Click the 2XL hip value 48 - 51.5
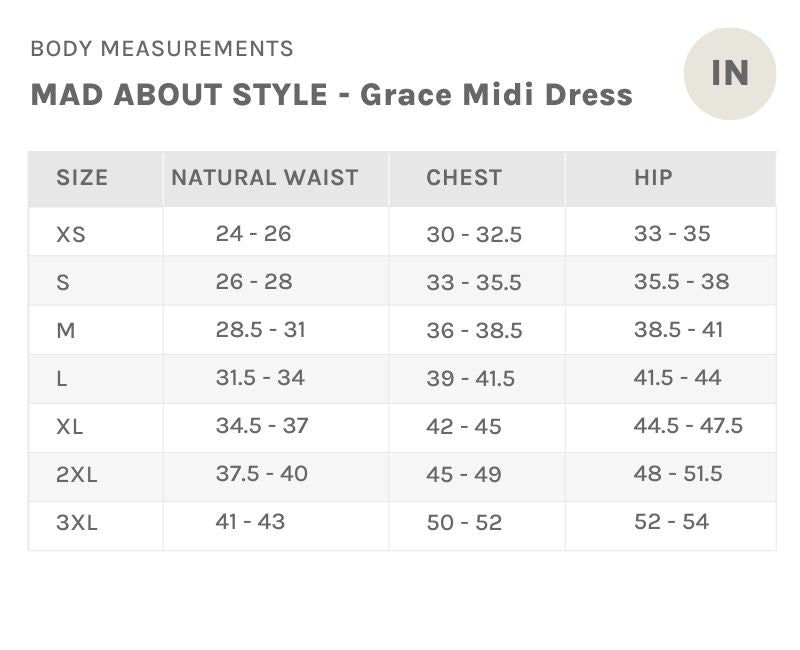The image size is (800, 650). [678, 473]
